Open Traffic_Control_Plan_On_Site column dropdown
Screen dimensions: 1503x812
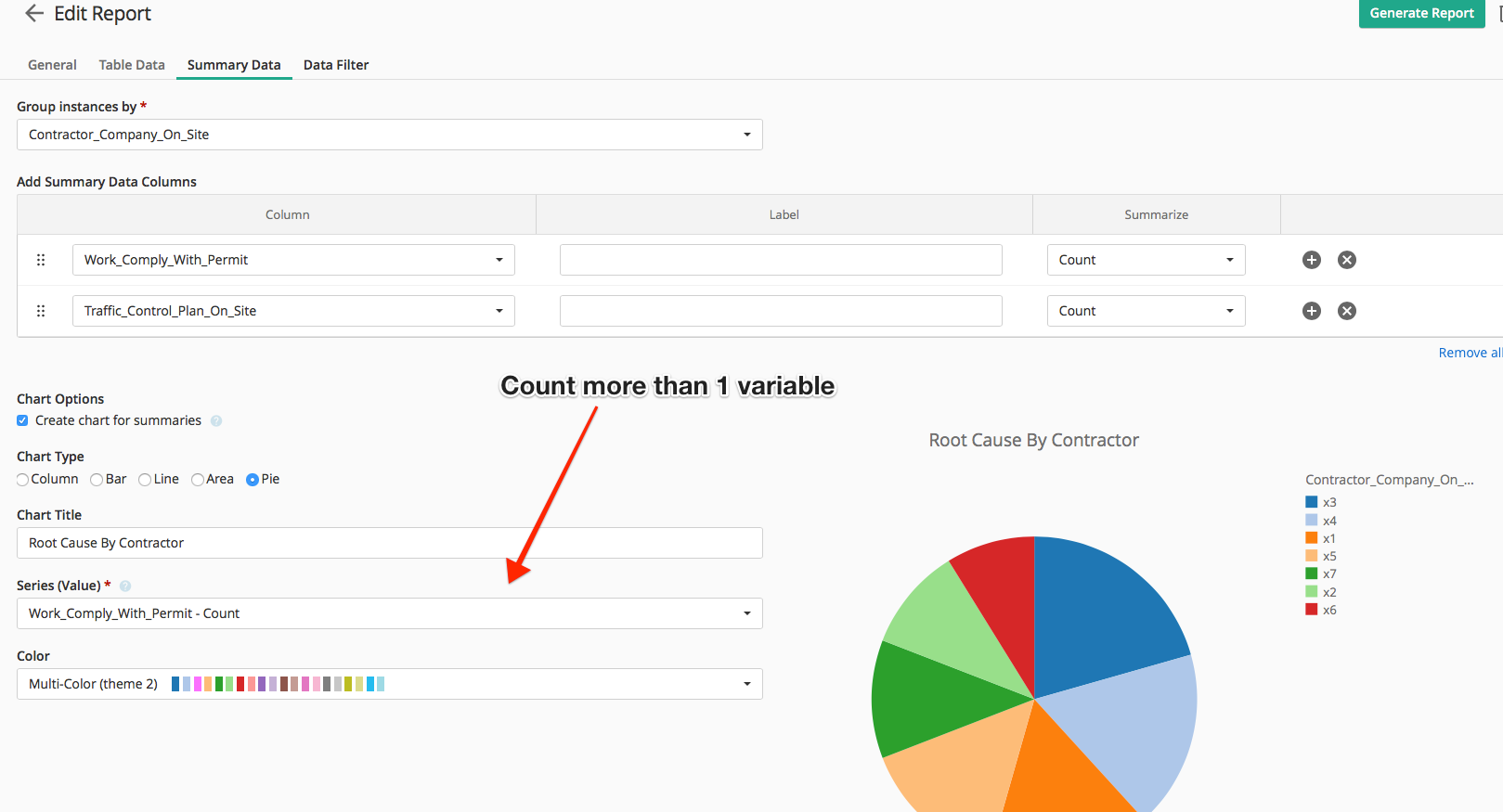pos(293,311)
